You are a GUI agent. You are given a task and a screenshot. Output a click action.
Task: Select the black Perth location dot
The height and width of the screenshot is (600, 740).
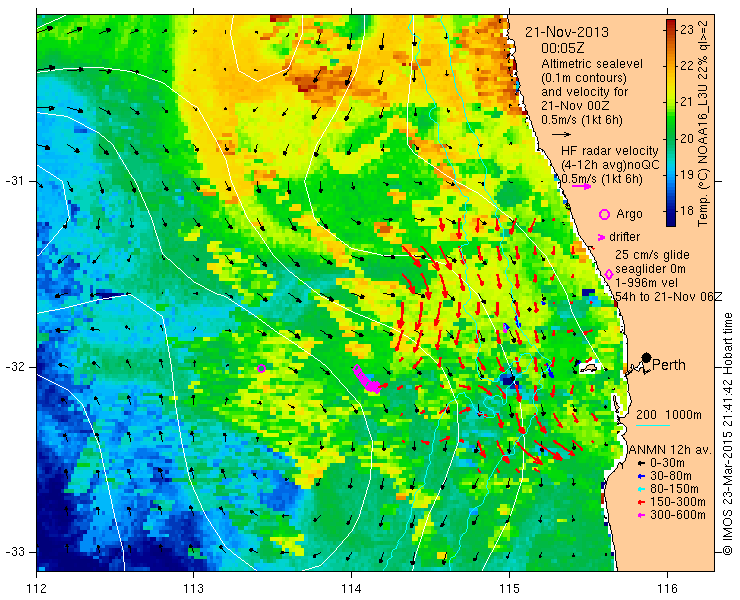coord(647,357)
